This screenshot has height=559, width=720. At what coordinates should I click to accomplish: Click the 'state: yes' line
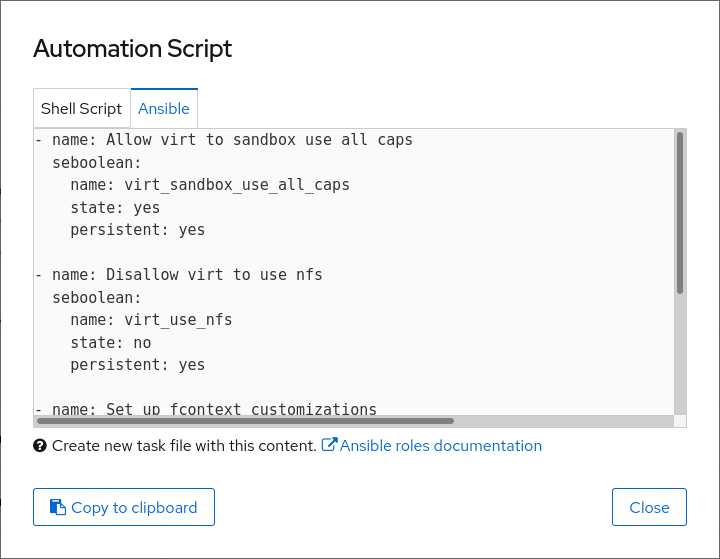click(115, 208)
